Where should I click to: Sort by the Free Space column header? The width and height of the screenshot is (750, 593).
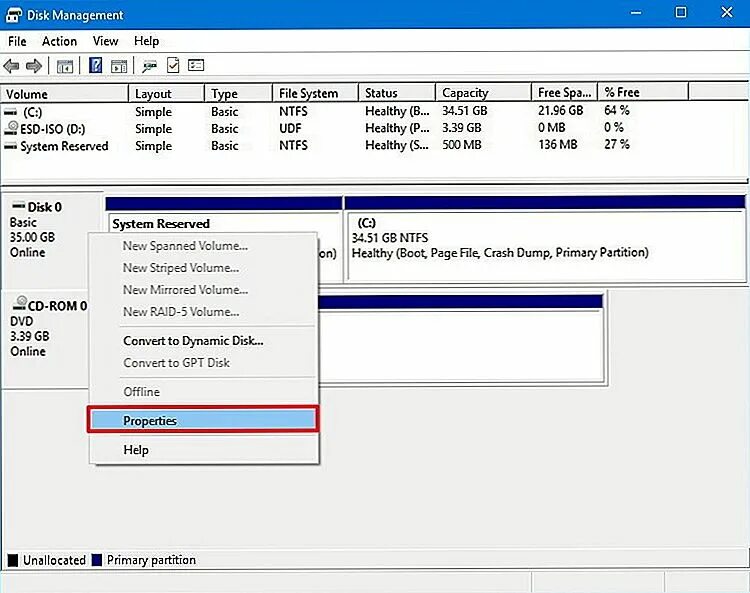[564, 93]
